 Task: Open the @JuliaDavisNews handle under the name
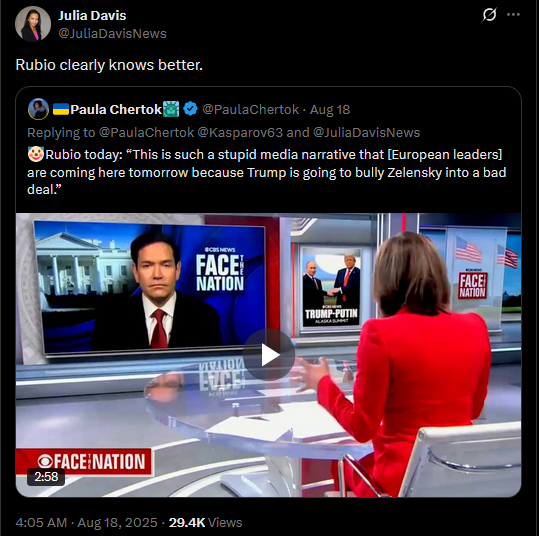(112, 34)
